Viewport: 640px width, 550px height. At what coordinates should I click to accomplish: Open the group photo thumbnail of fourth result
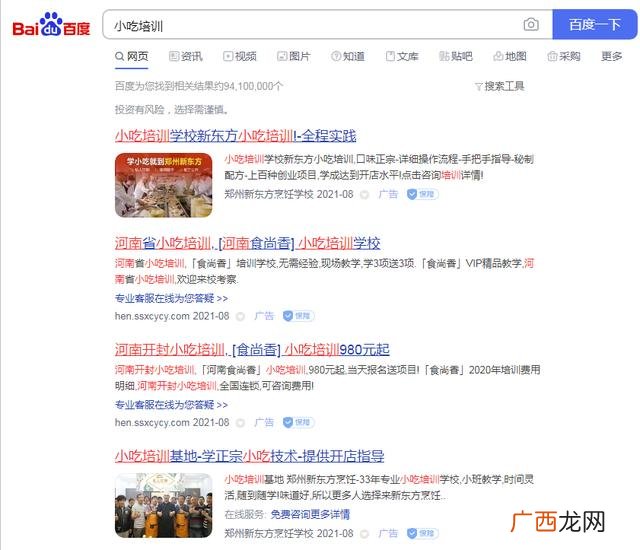point(163,506)
